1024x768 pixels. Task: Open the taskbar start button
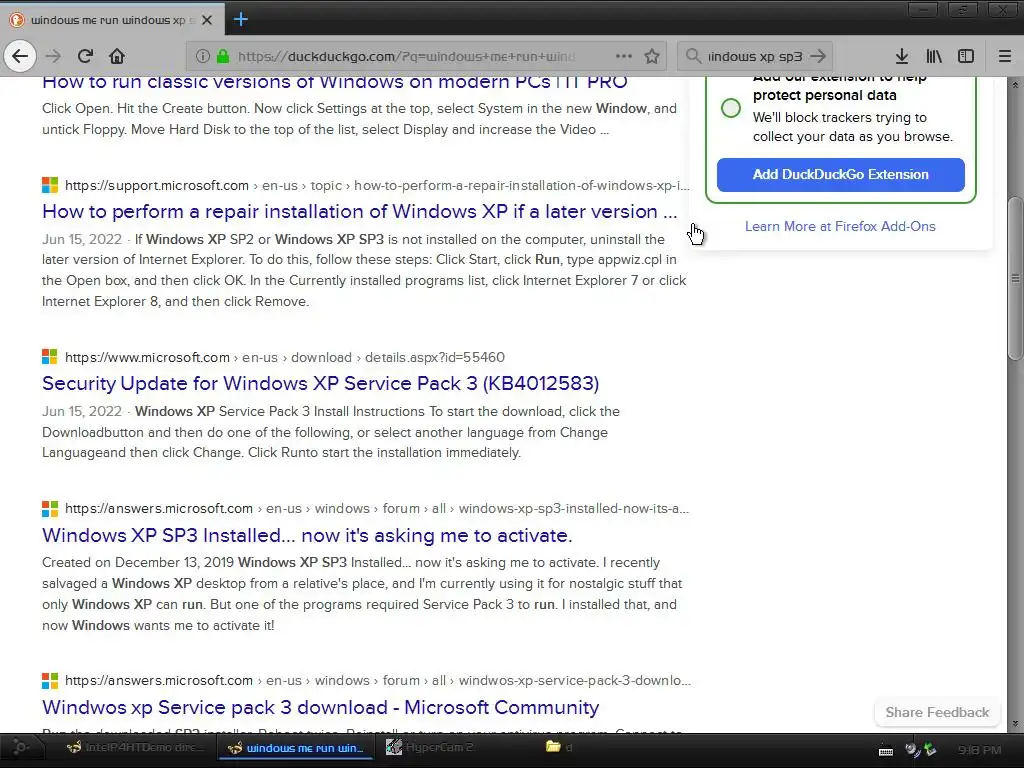pyautogui.click(x=21, y=748)
